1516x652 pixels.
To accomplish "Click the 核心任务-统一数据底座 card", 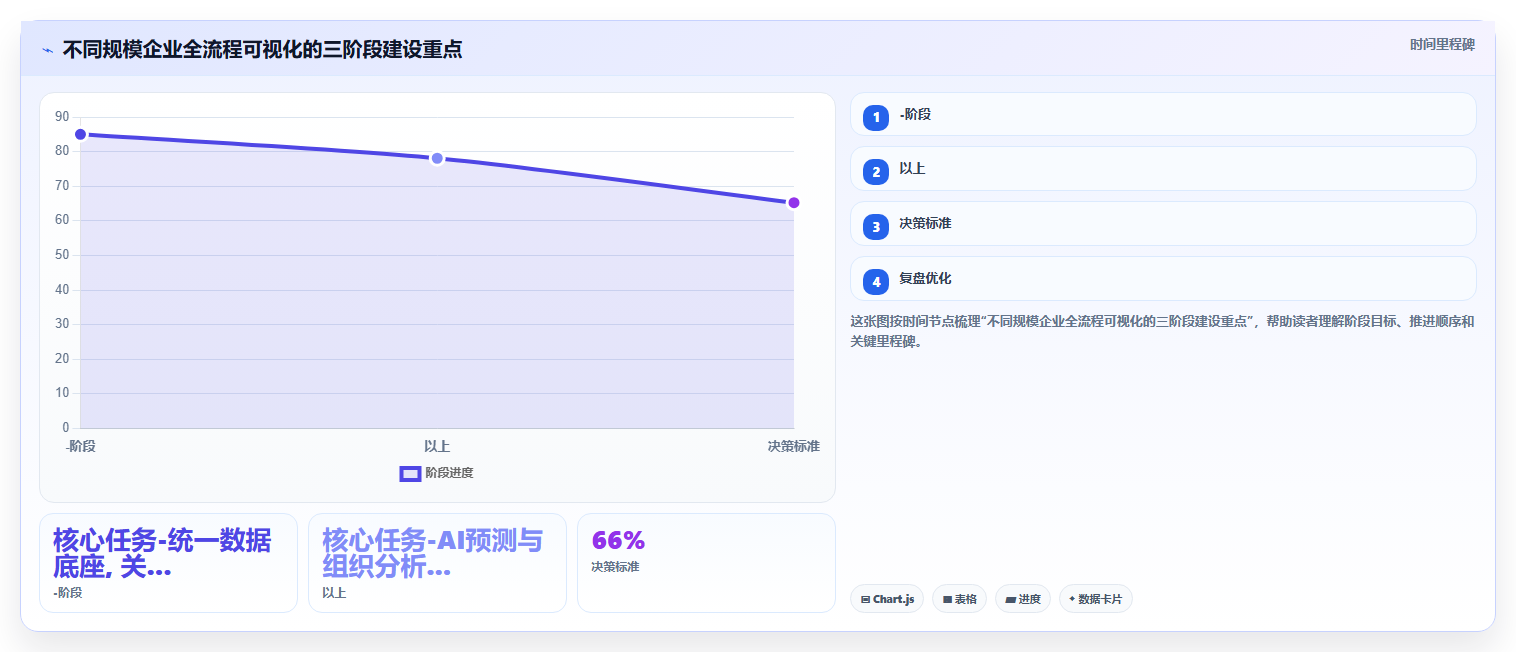I will [168, 563].
